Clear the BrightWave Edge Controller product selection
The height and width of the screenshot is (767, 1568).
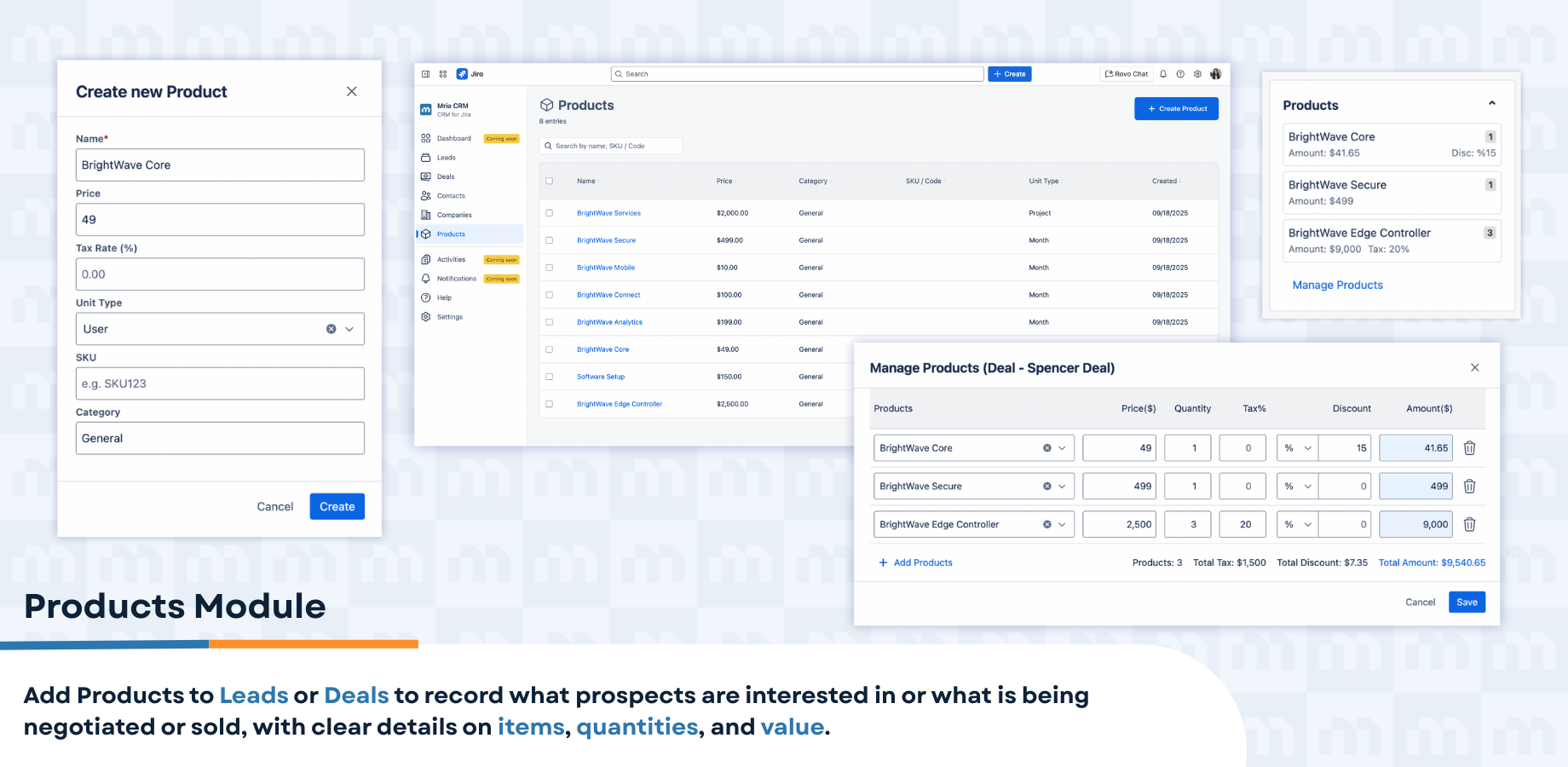pyautogui.click(x=1047, y=525)
